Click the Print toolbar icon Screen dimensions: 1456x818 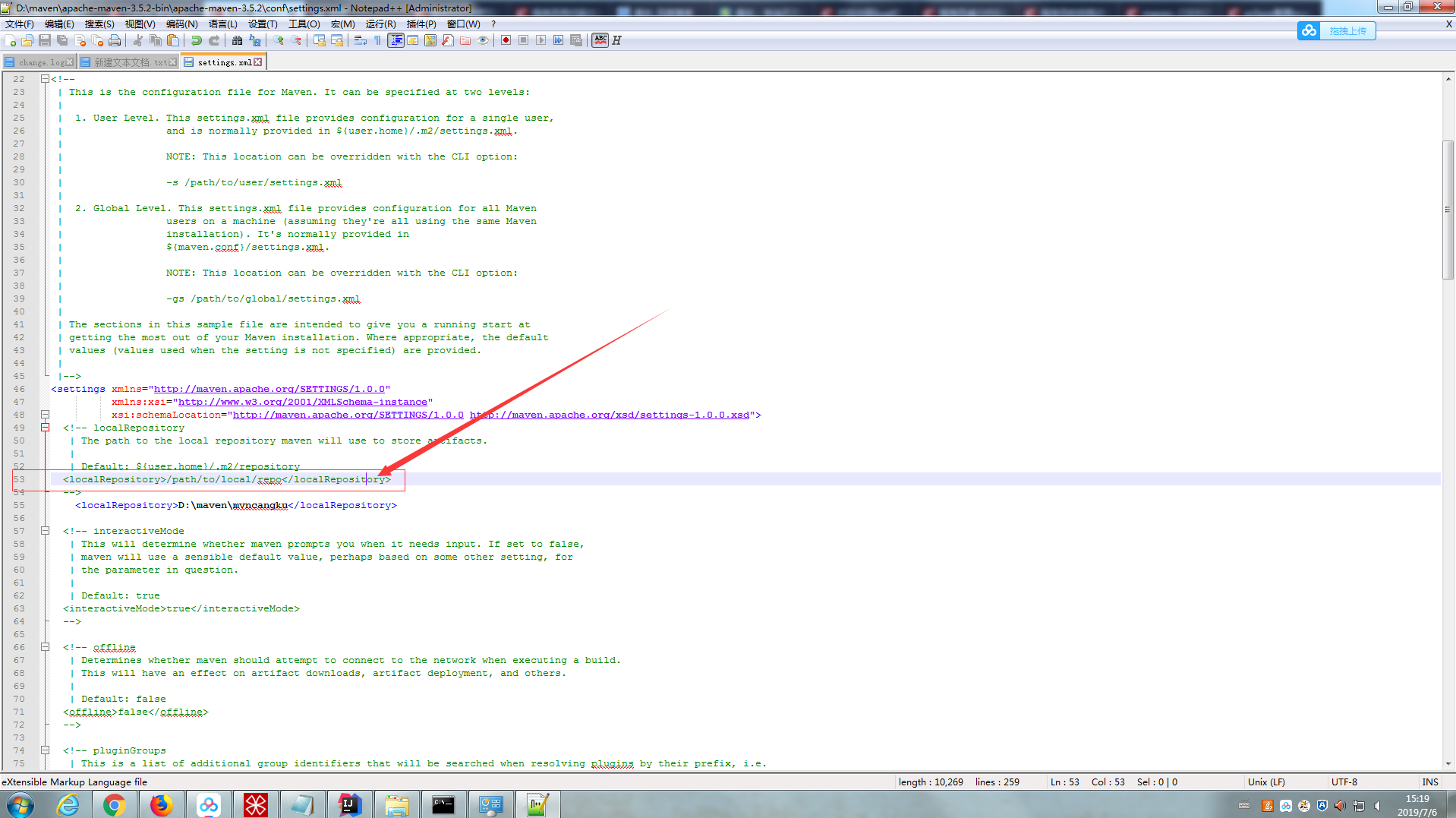click(115, 40)
